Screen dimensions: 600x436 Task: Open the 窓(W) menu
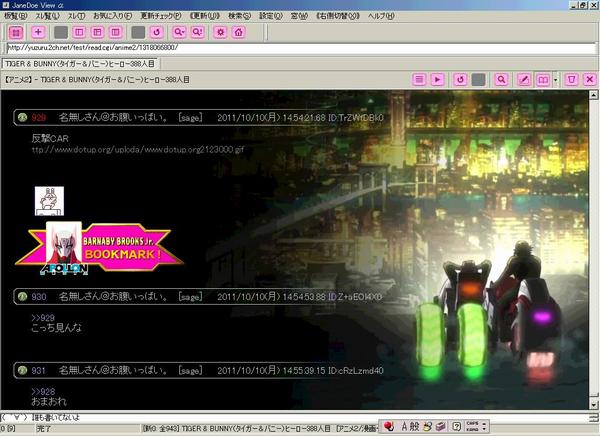(299, 16)
